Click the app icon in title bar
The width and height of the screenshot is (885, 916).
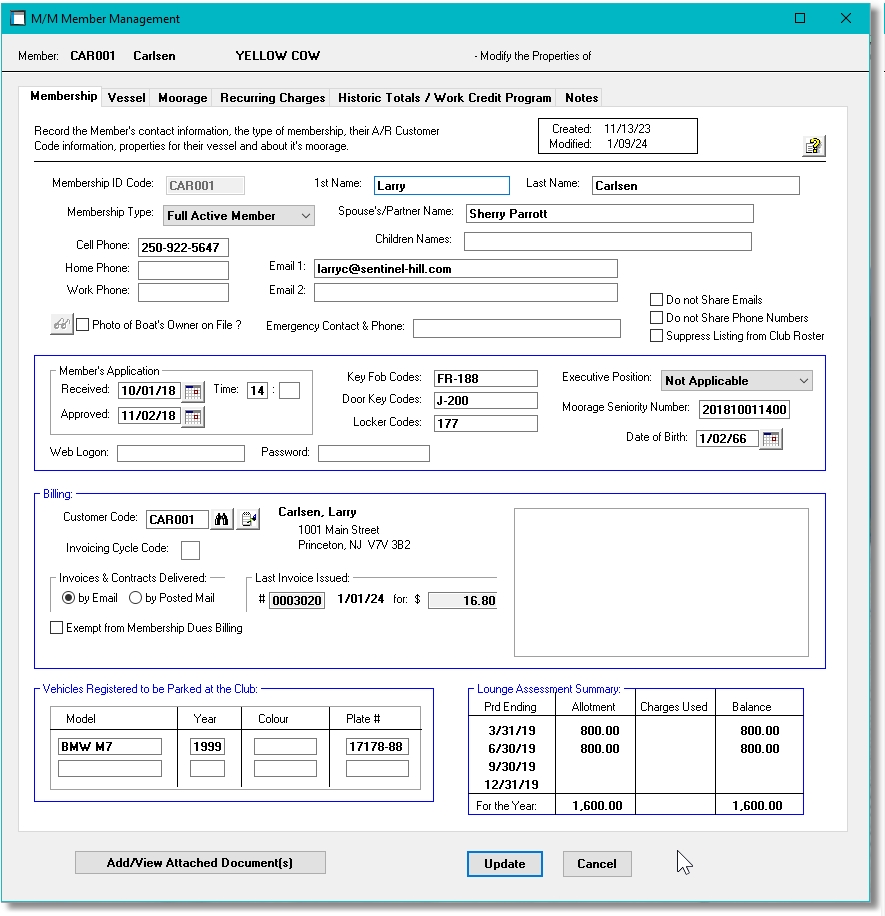18,19
